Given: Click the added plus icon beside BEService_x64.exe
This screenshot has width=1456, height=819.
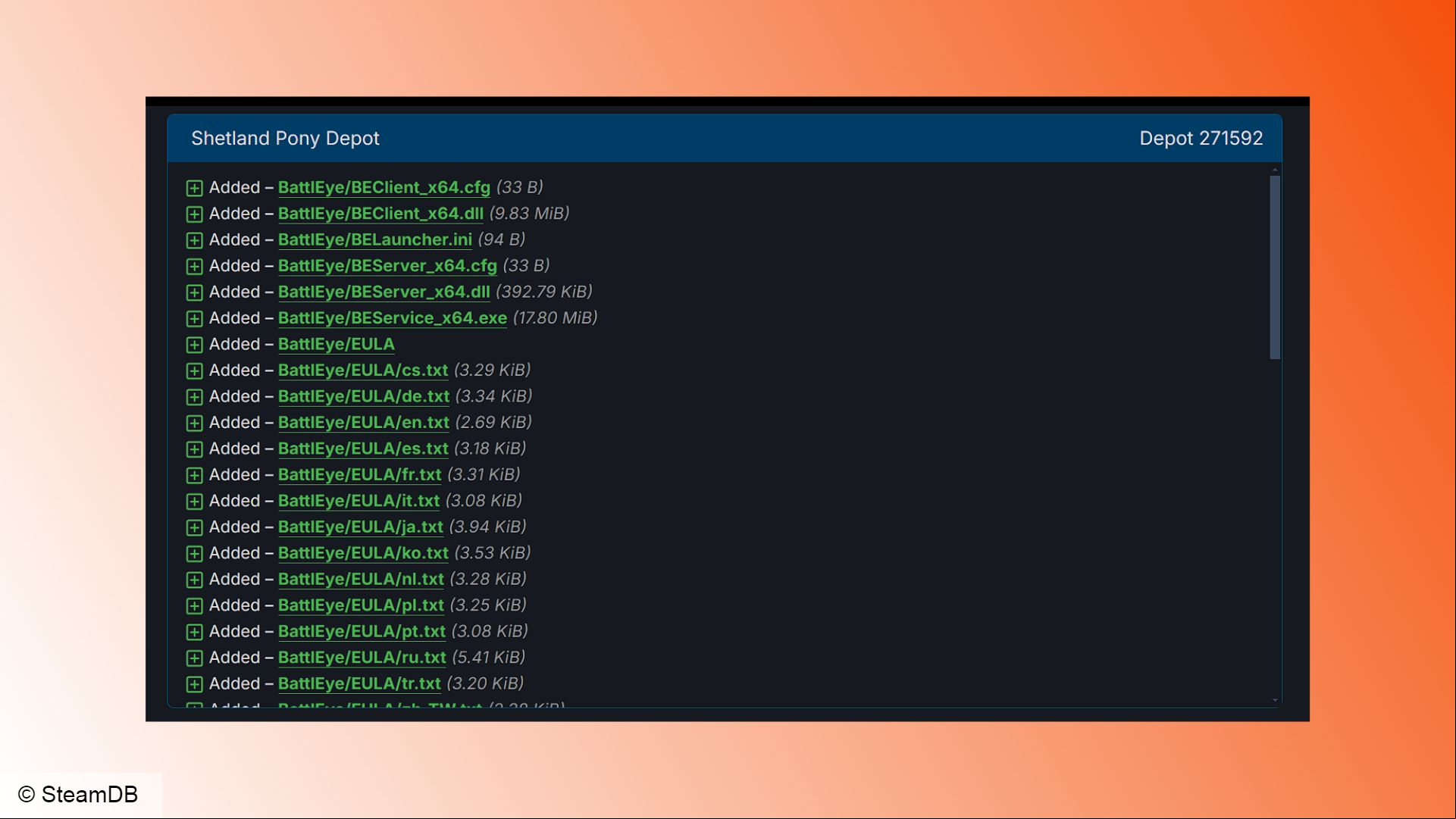Looking at the screenshot, I should (194, 319).
